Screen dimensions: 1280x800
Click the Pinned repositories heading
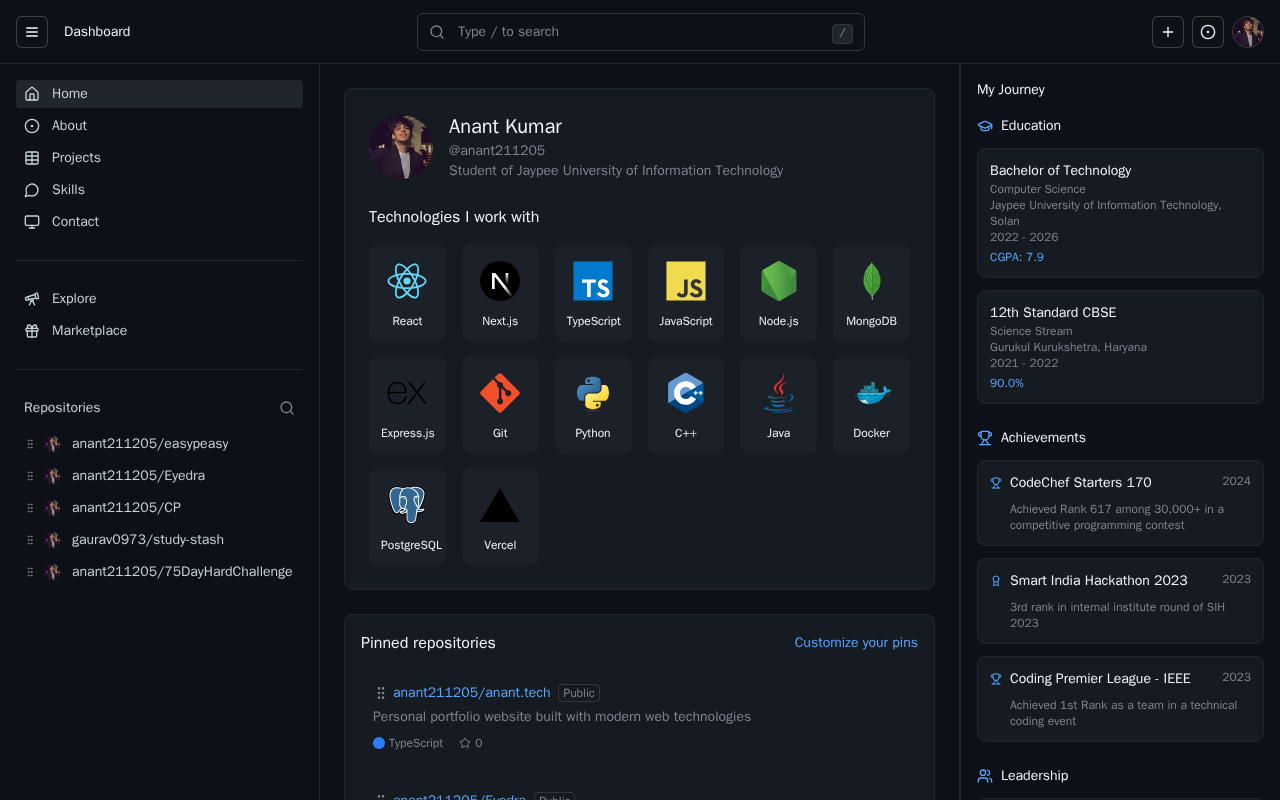pos(428,643)
